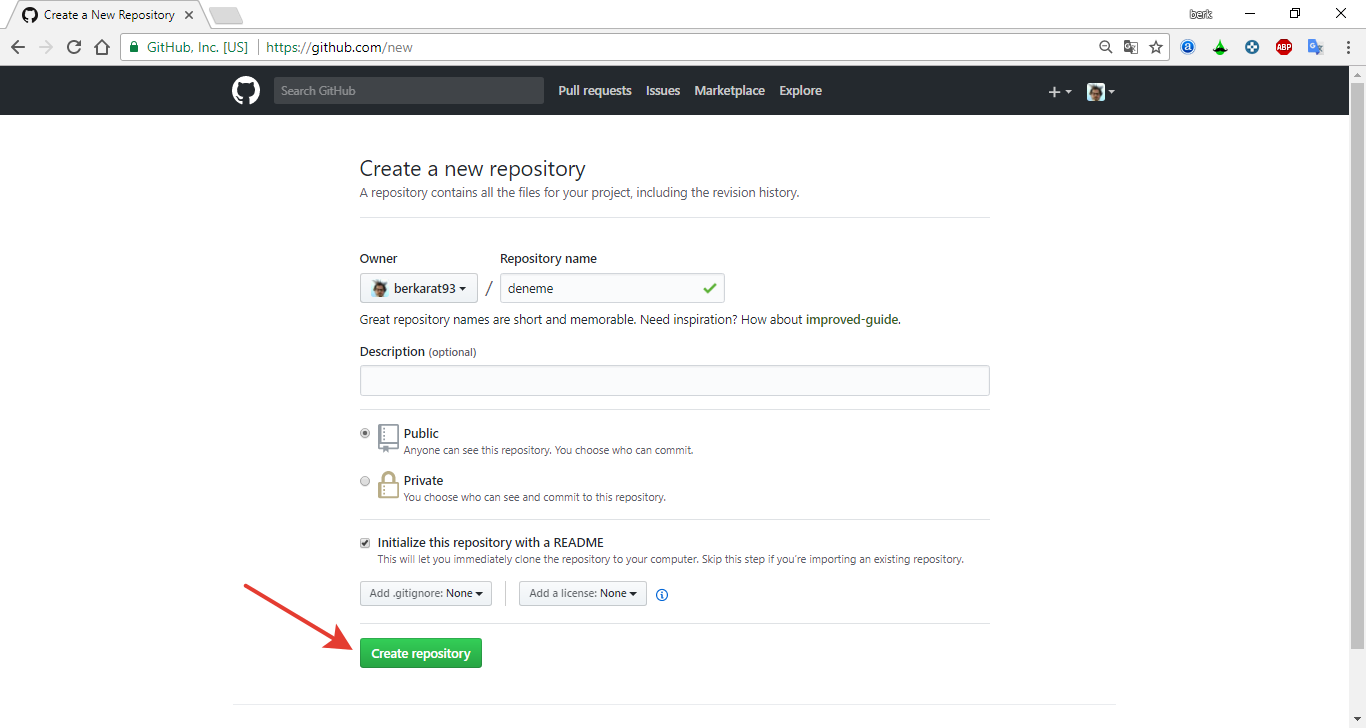Open the Explore page
The height and width of the screenshot is (728, 1366).
pos(801,91)
